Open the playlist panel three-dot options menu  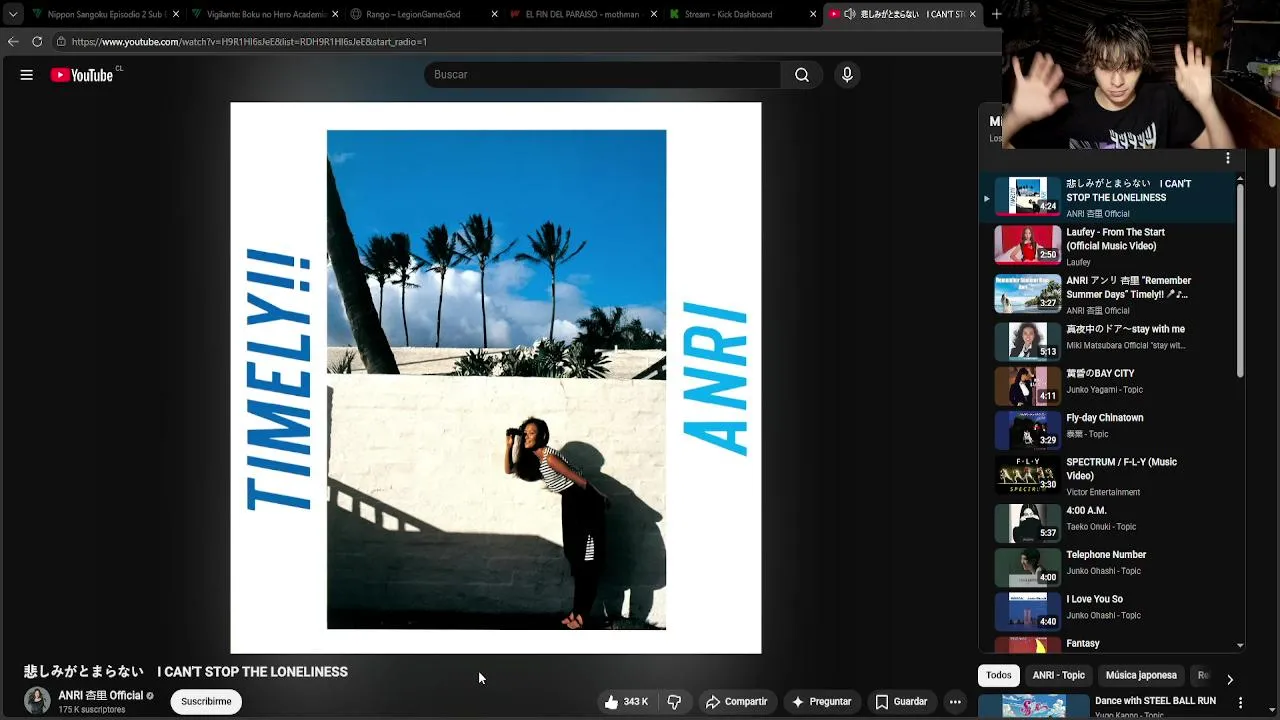pos(1228,158)
